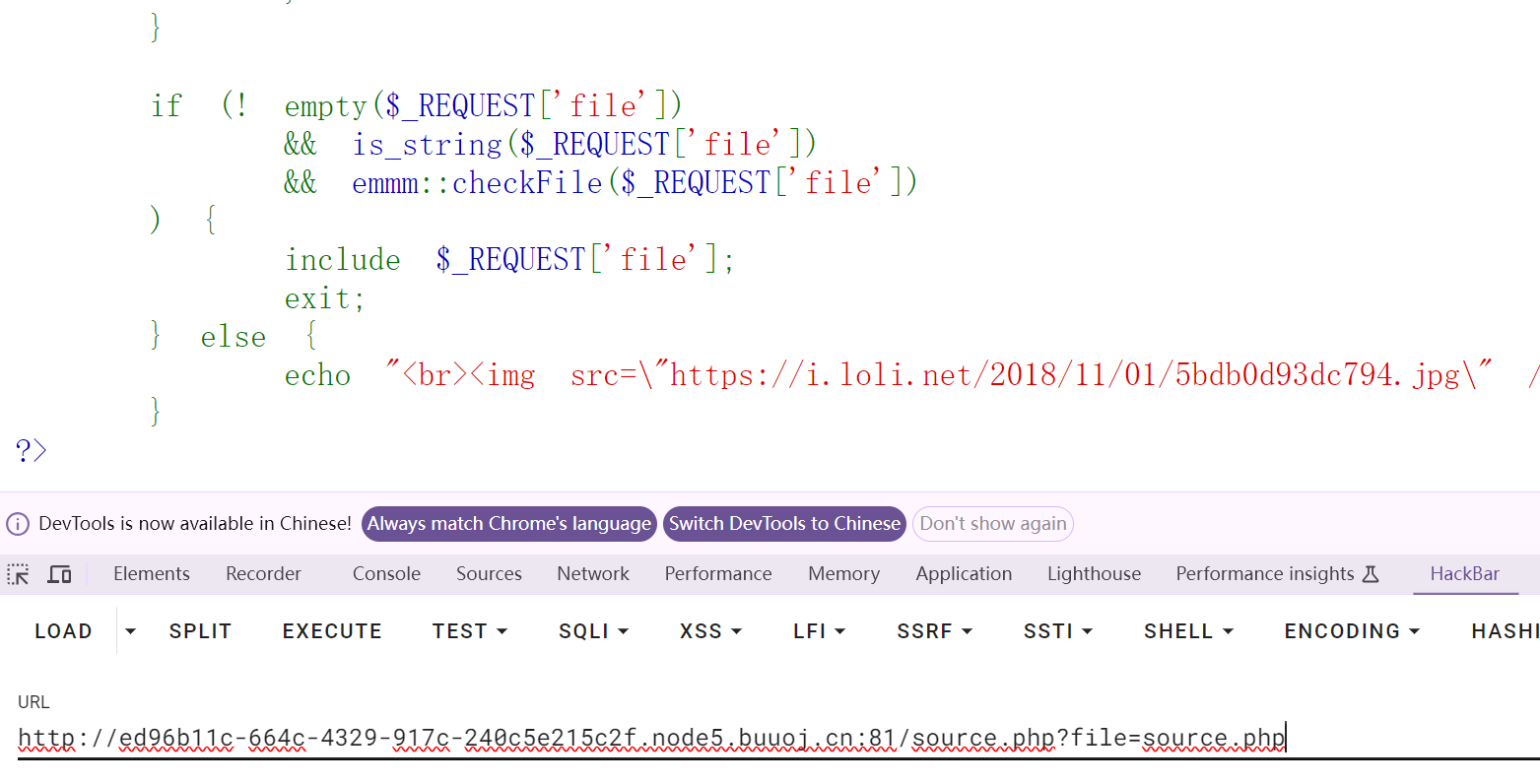Click the HackBar SPLIT button
Screen dimensions: 1540x784
(200, 631)
